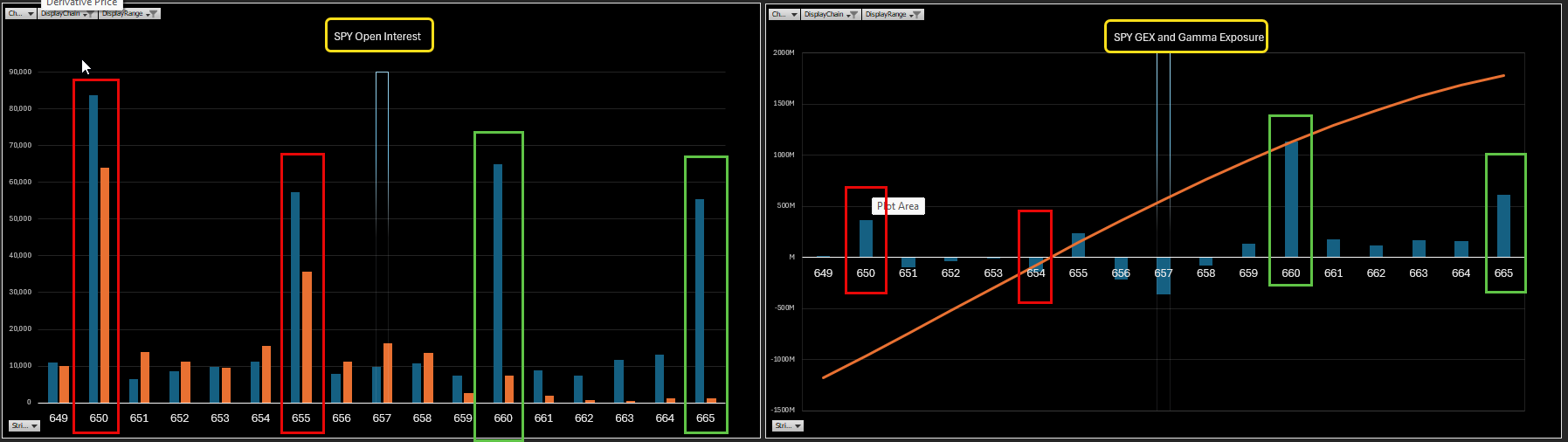Click the orange bar at strike 650 in Open Interest chart
Viewport: 1568px width, 442px height.
tap(105, 285)
